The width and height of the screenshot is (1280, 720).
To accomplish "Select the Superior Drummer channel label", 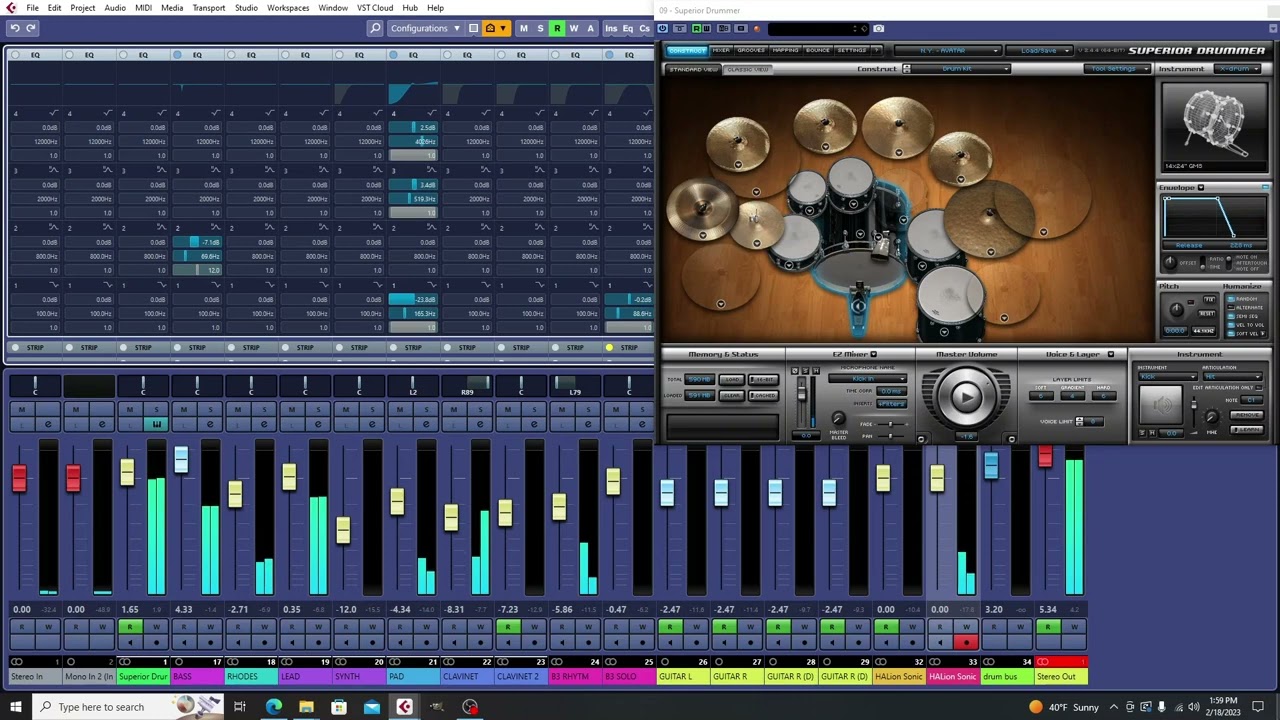I will (142, 677).
